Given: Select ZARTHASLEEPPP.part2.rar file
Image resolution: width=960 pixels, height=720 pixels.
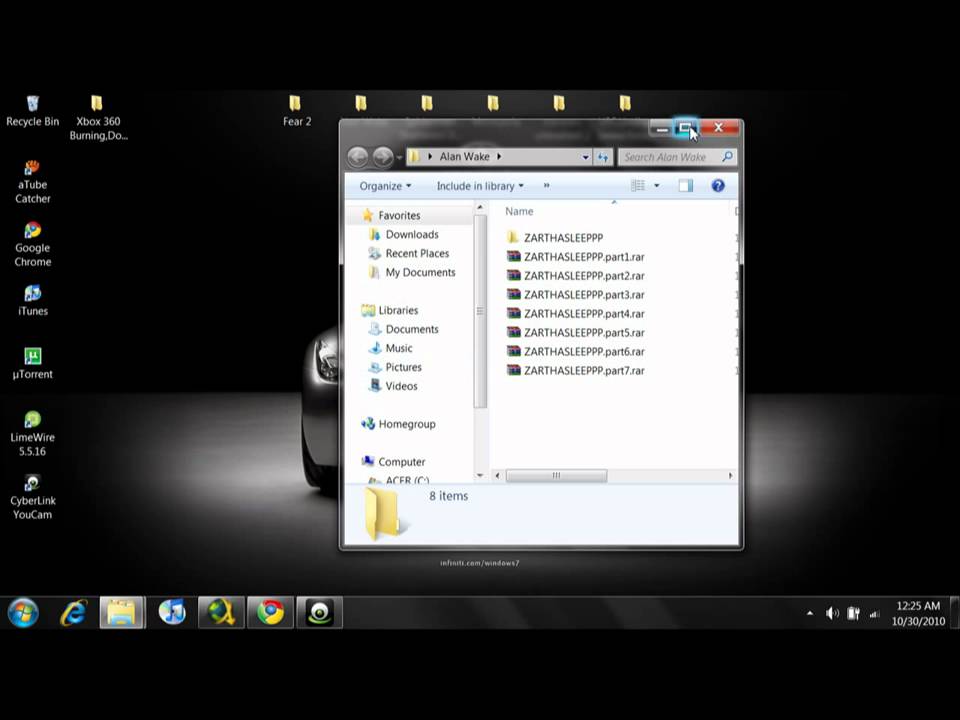Looking at the screenshot, I should [x=583, y=276].
